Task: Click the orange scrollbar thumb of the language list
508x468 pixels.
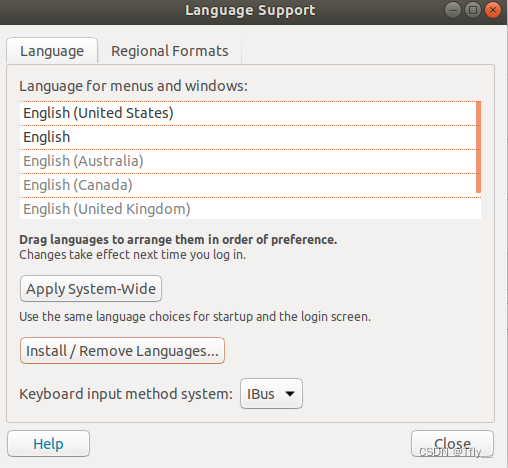Action: [x=478, y=147]
